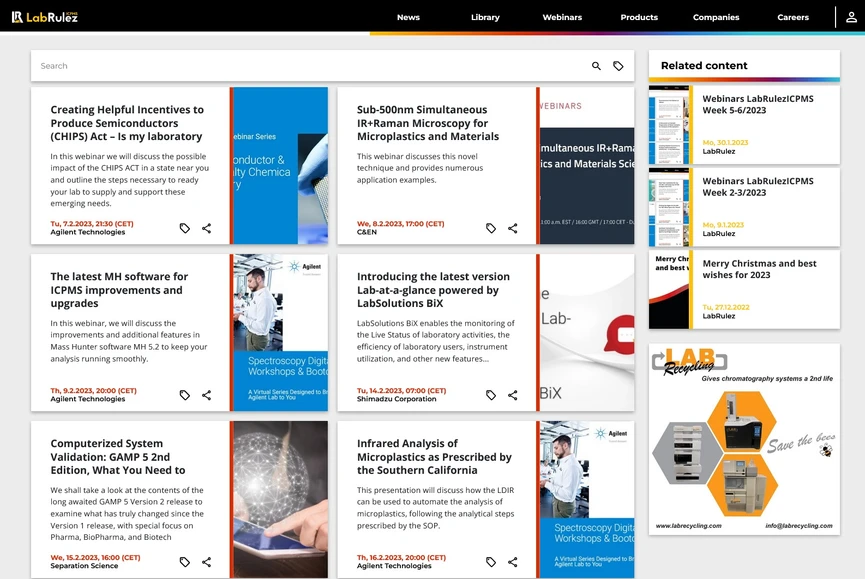Click into the Search field
Image resolution: width=865 pixels, height=579 pixels.
[309, 66]
